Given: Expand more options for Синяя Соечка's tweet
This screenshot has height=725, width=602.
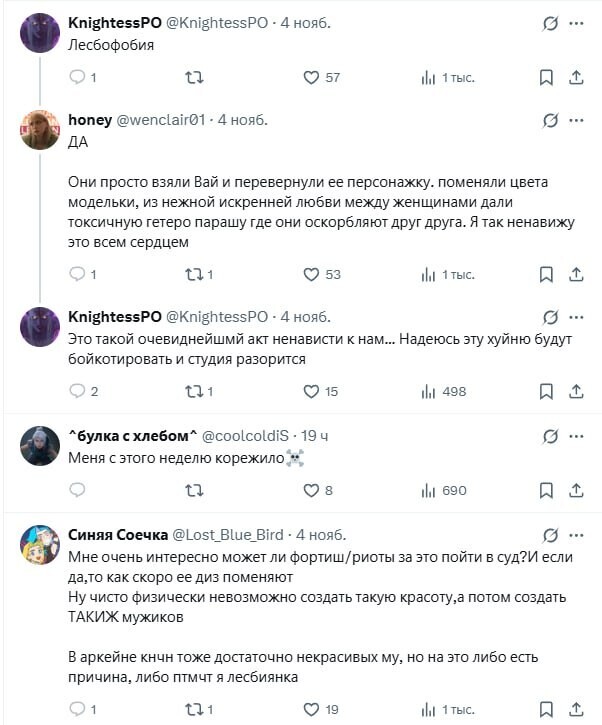Looking at the screenshot, I should [576, 535].
